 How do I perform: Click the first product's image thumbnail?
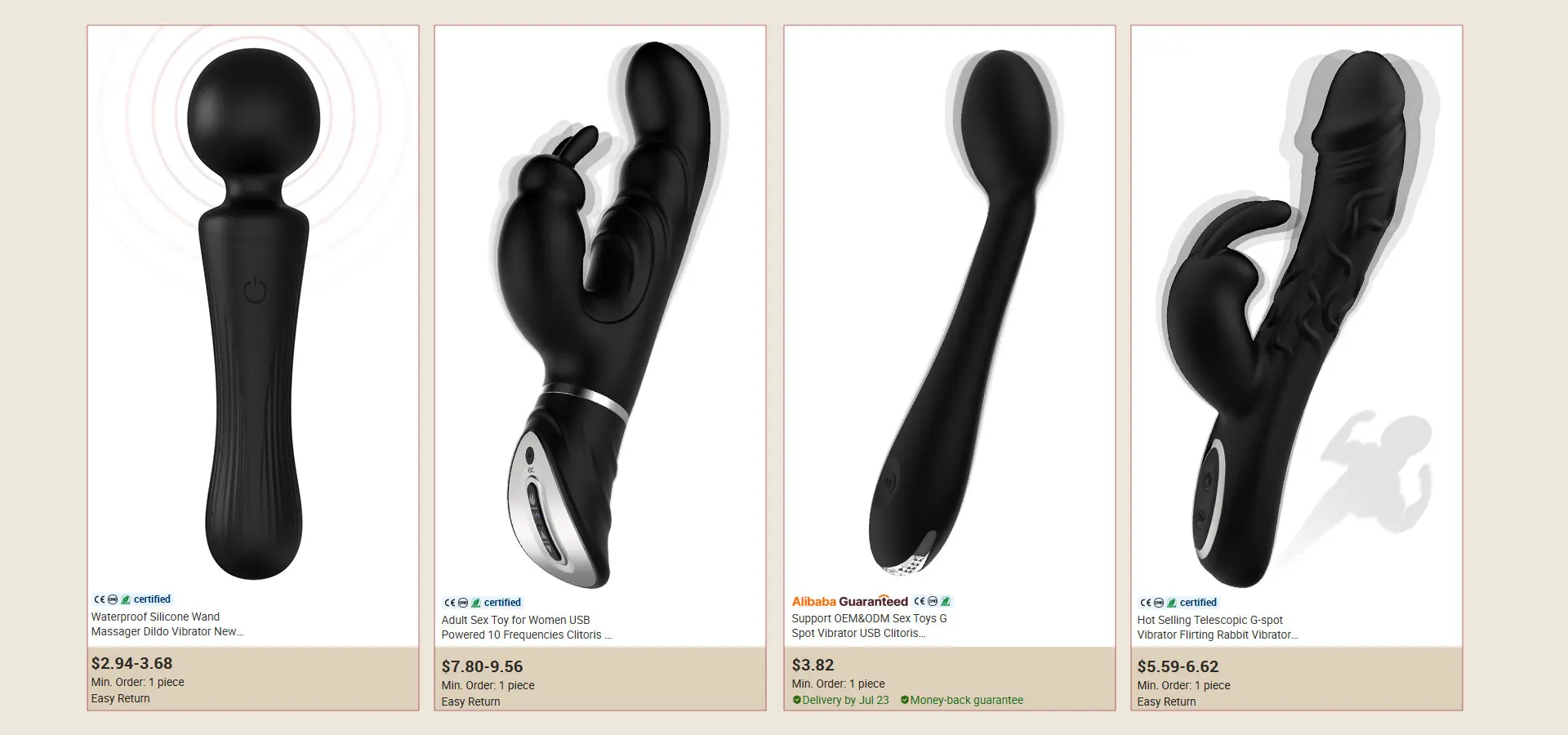pyautogui.click(x=253, y=306)
